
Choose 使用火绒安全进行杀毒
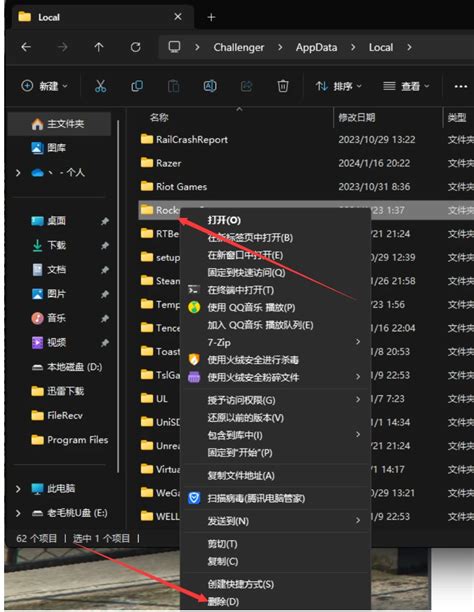(253, 360)
